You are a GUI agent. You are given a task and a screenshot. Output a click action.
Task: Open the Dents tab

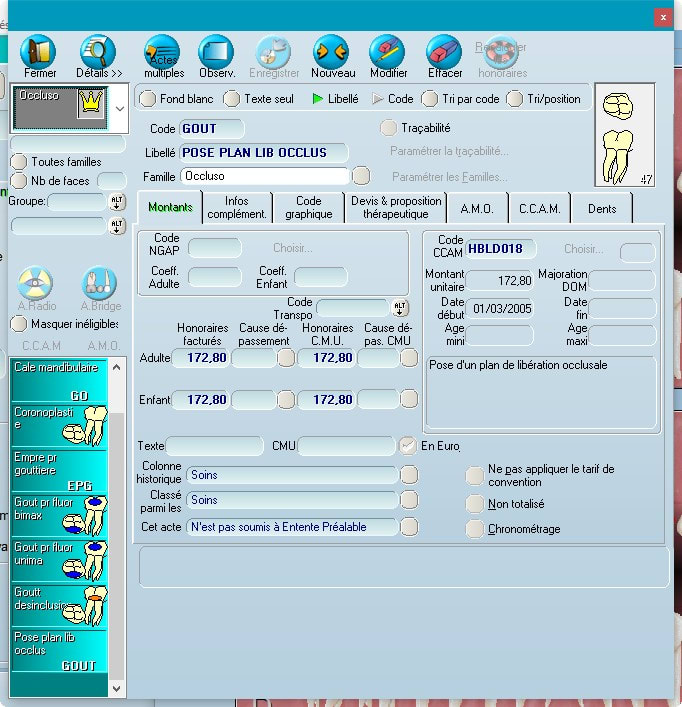602,207
